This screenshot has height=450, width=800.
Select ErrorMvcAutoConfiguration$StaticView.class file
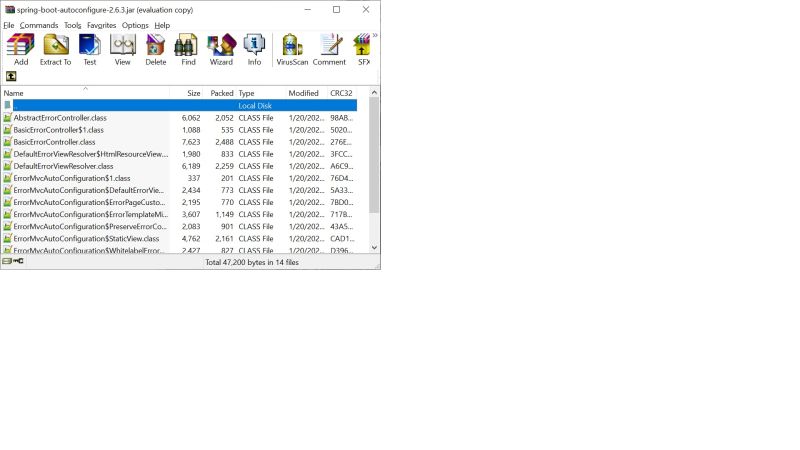(x=180, y=239)
